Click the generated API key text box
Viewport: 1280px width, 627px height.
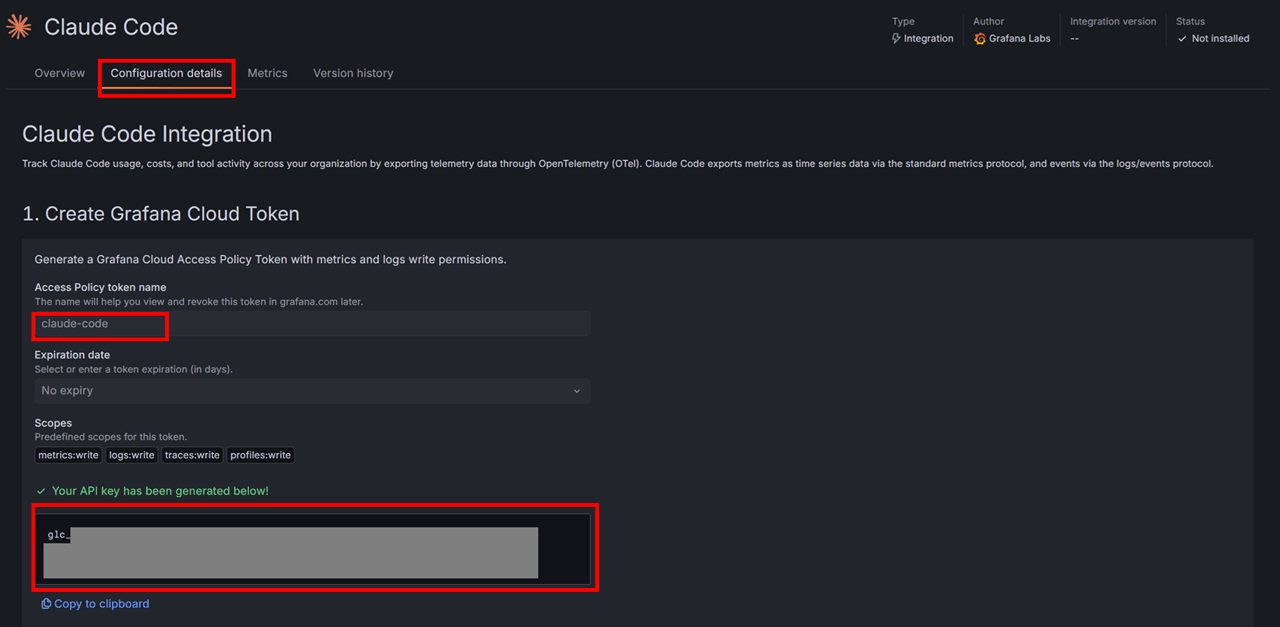pos(313,549)
